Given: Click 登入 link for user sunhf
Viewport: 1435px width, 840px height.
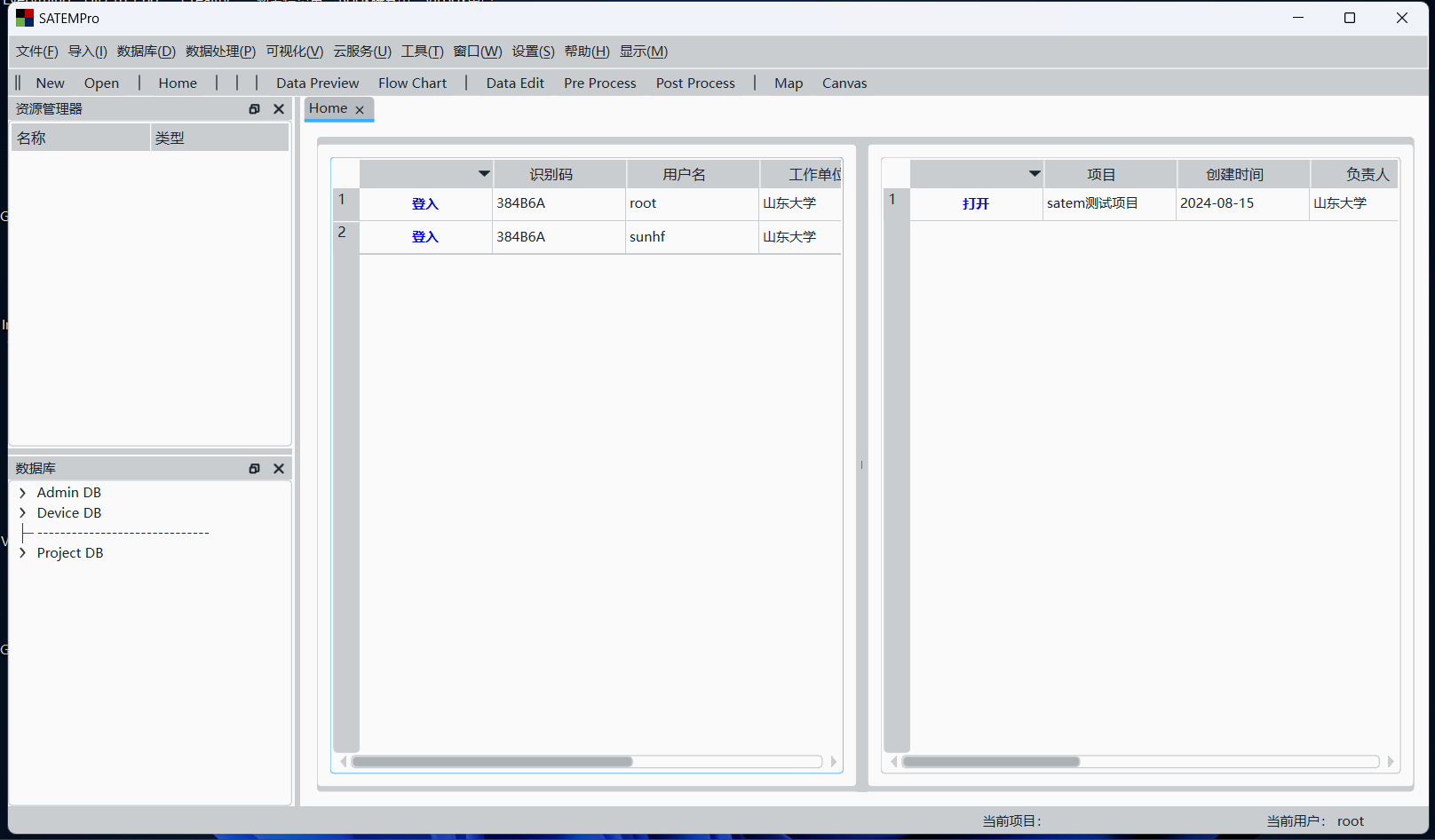Looking at the screenshot, I should click(425, 237).
